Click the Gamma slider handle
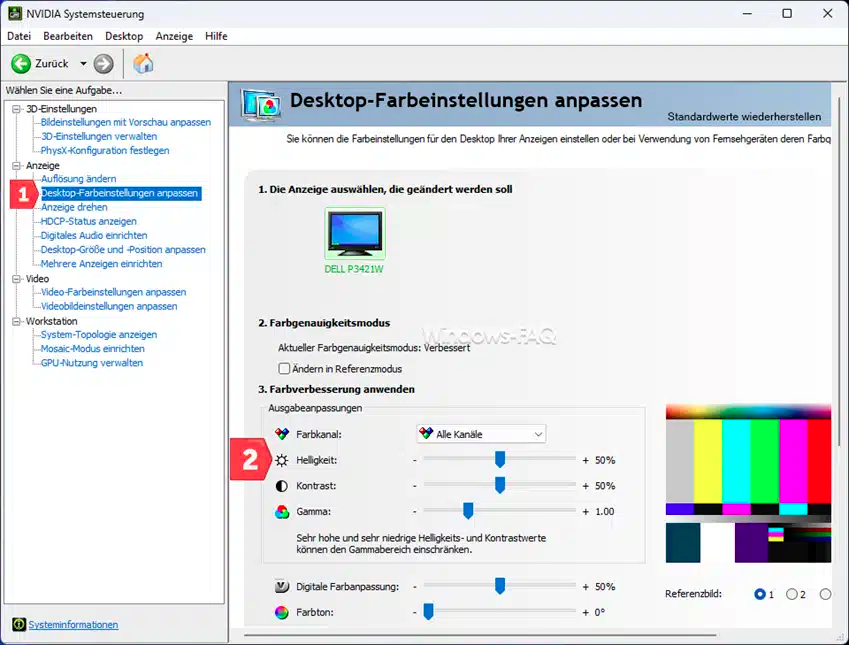The image size is (849, 645). tap(468, 510)
